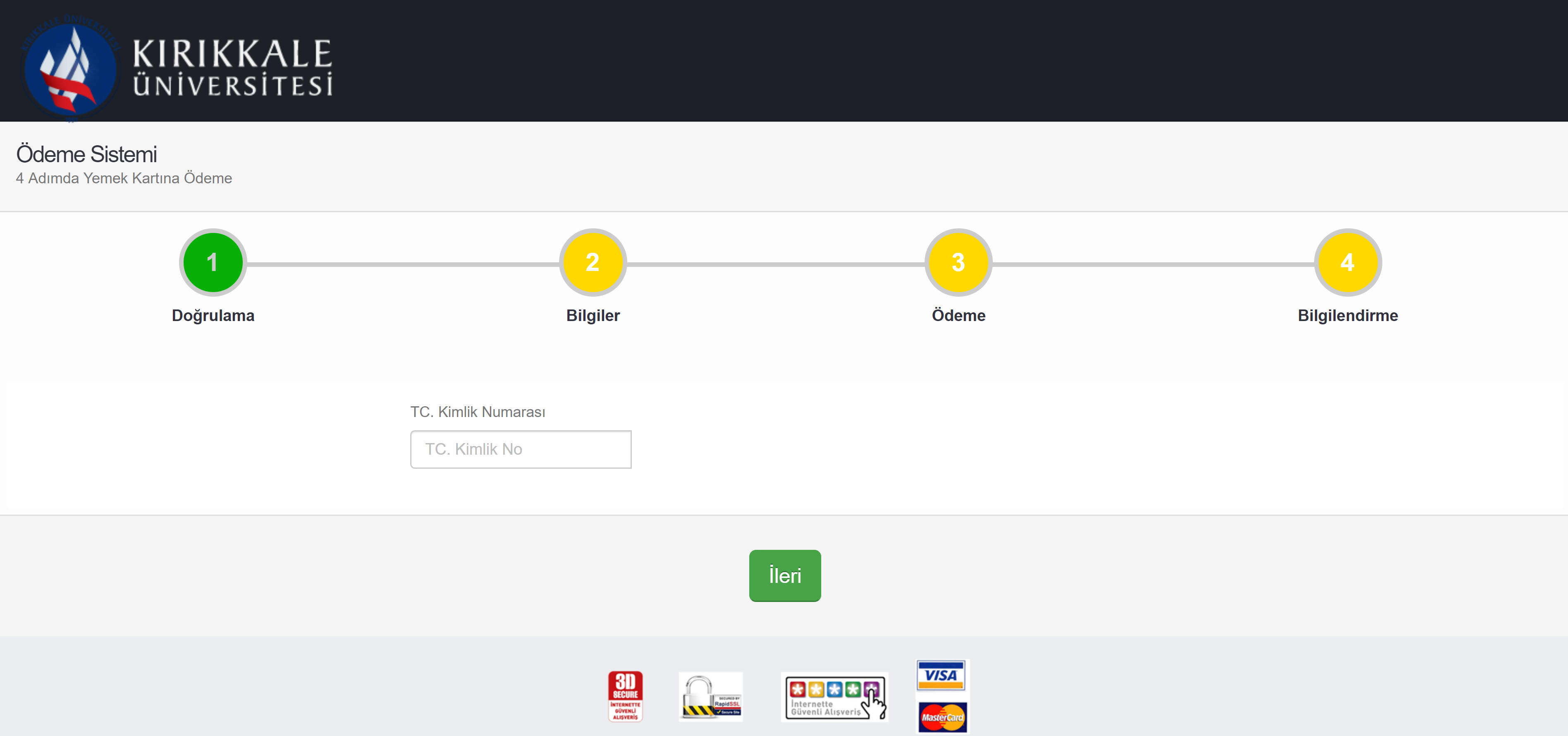This screenshot has height=736, width=1568.
Task: Open the Doğrulama step label
Action: click(x=213, y=315)
